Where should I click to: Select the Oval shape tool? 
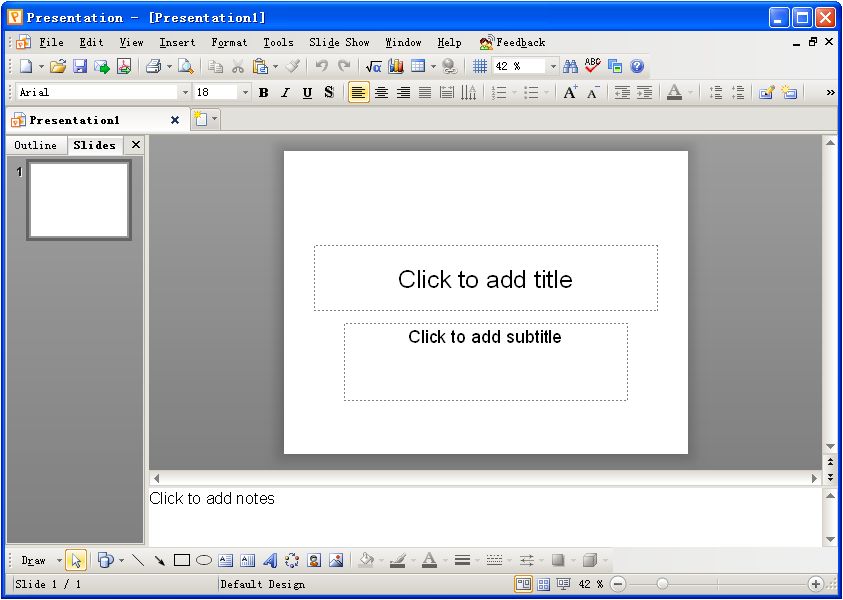[x=204, y=561]
